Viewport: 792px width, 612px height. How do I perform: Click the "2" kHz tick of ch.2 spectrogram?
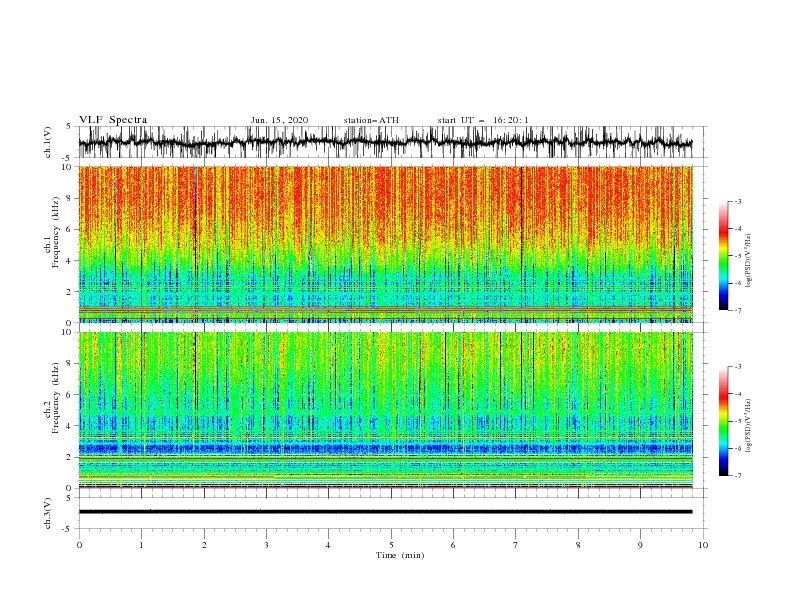[70, 457]
